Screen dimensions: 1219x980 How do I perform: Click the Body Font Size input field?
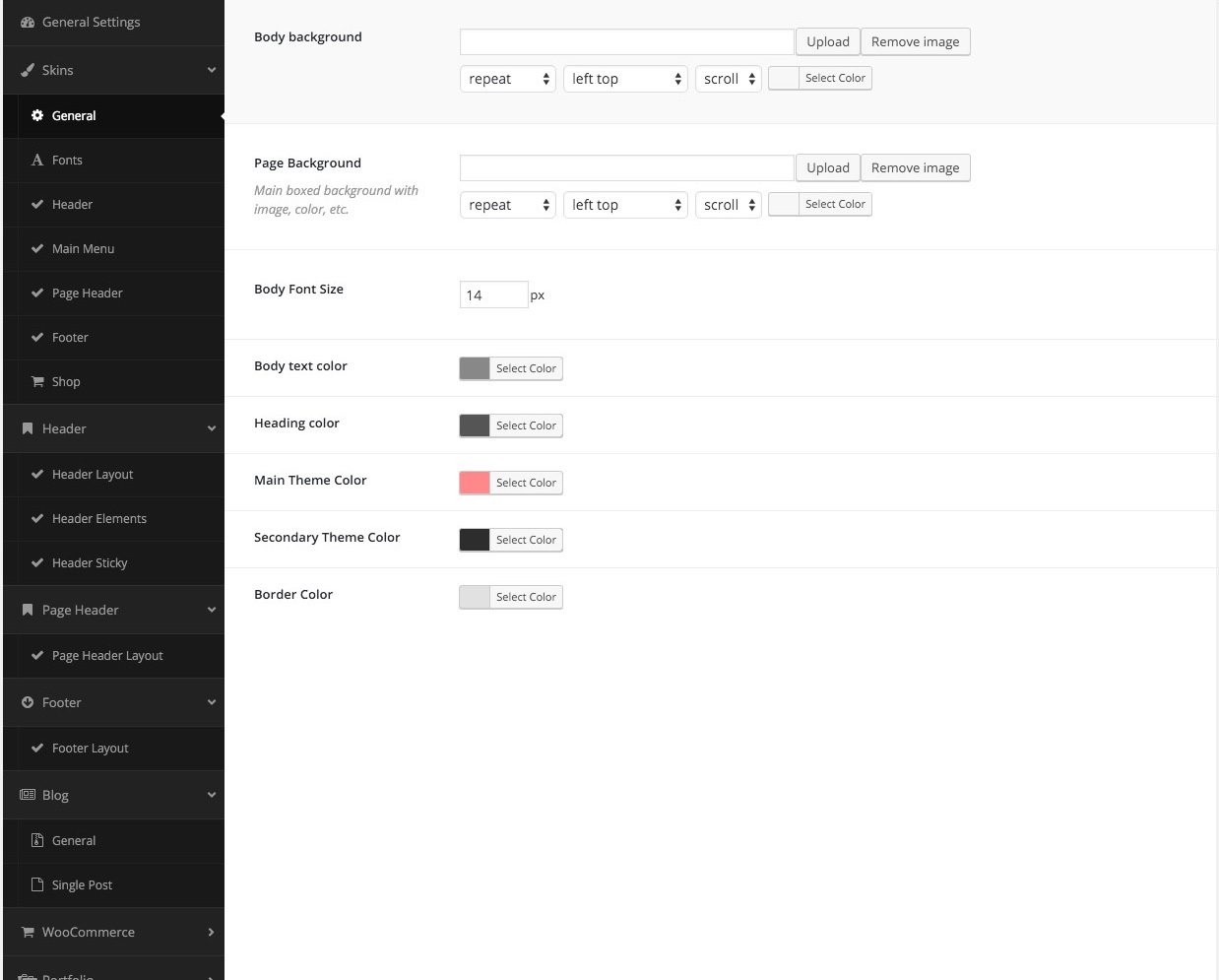pos(493,294)
